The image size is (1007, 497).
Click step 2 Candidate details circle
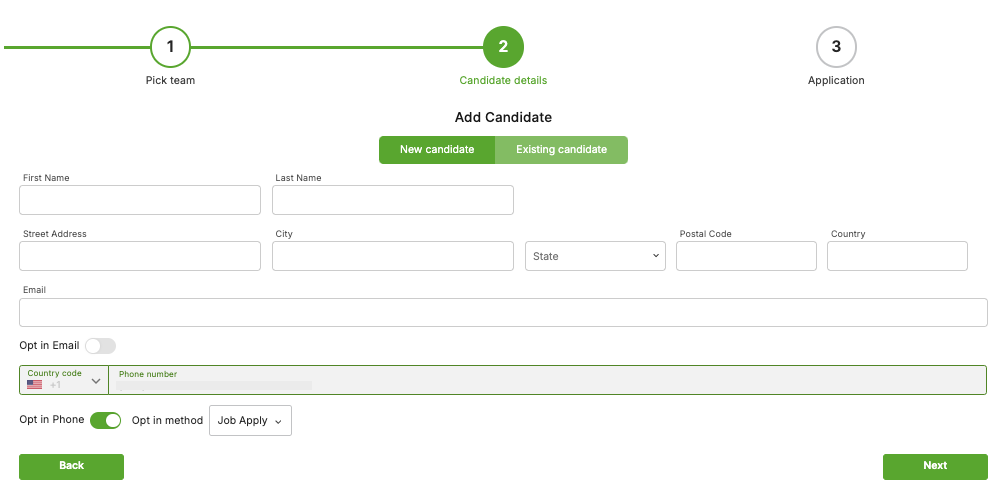(x=504, y=47)
